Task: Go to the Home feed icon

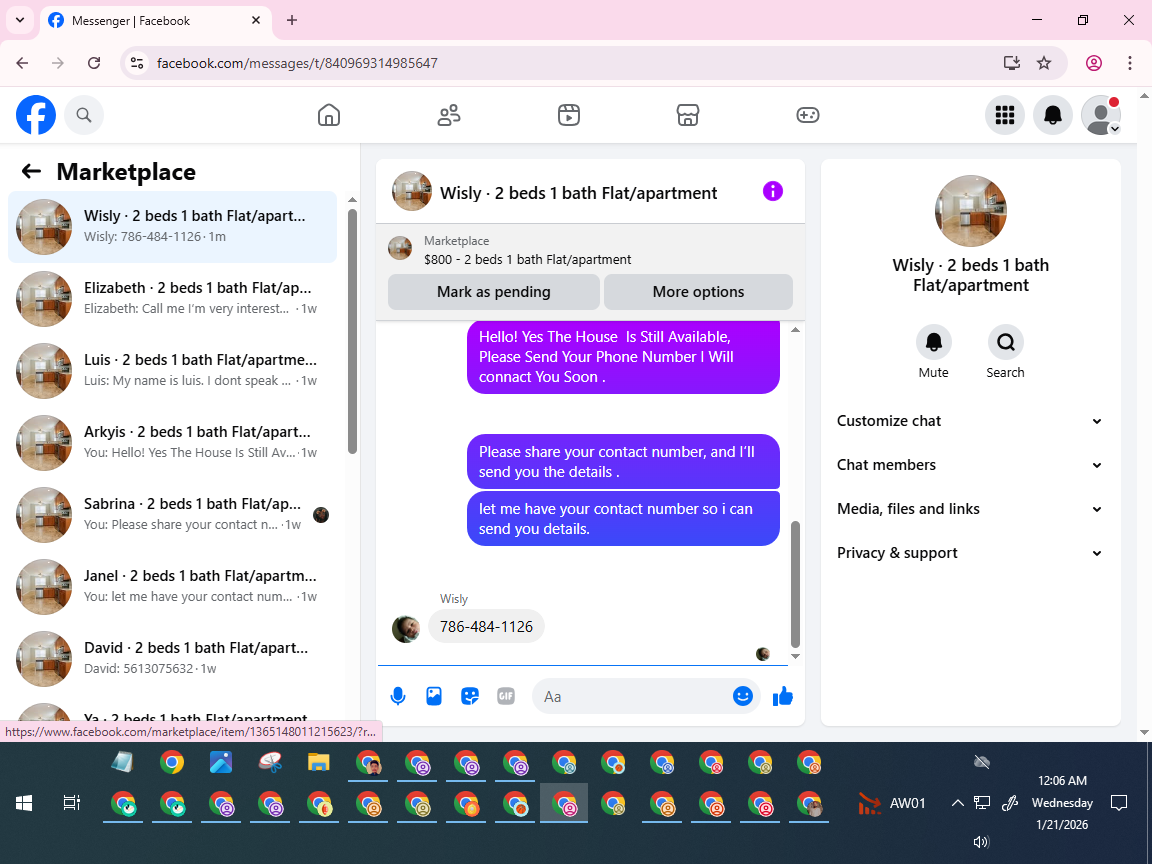Action: click(x=328, y=115)
